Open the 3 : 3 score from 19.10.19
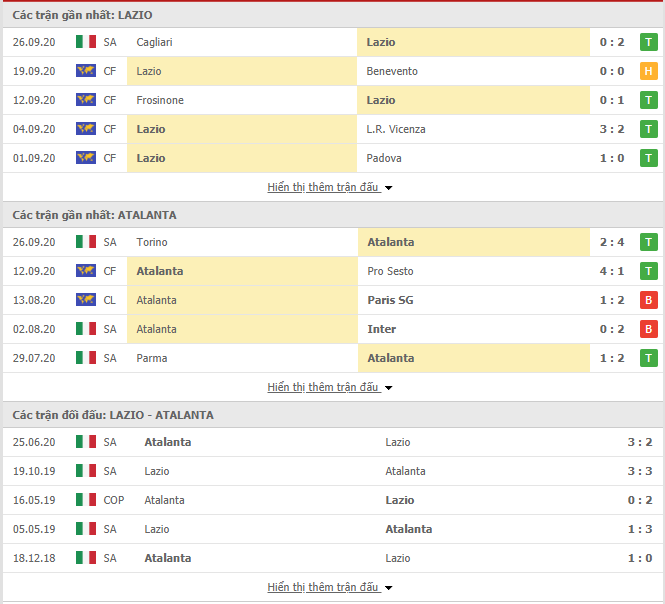The image size is (665, 604). pos(639,471)
